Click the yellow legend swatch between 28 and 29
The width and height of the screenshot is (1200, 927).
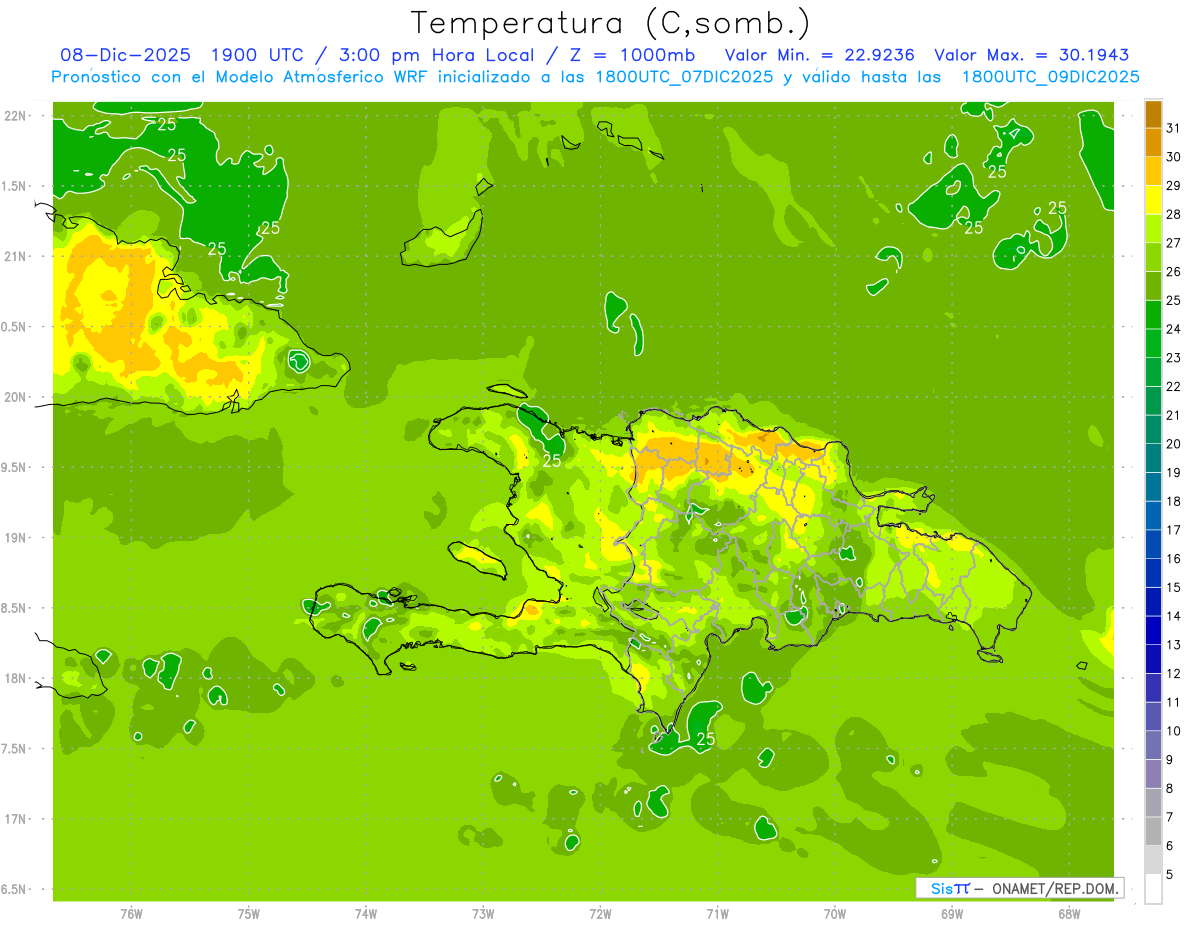pos(1154,200)
